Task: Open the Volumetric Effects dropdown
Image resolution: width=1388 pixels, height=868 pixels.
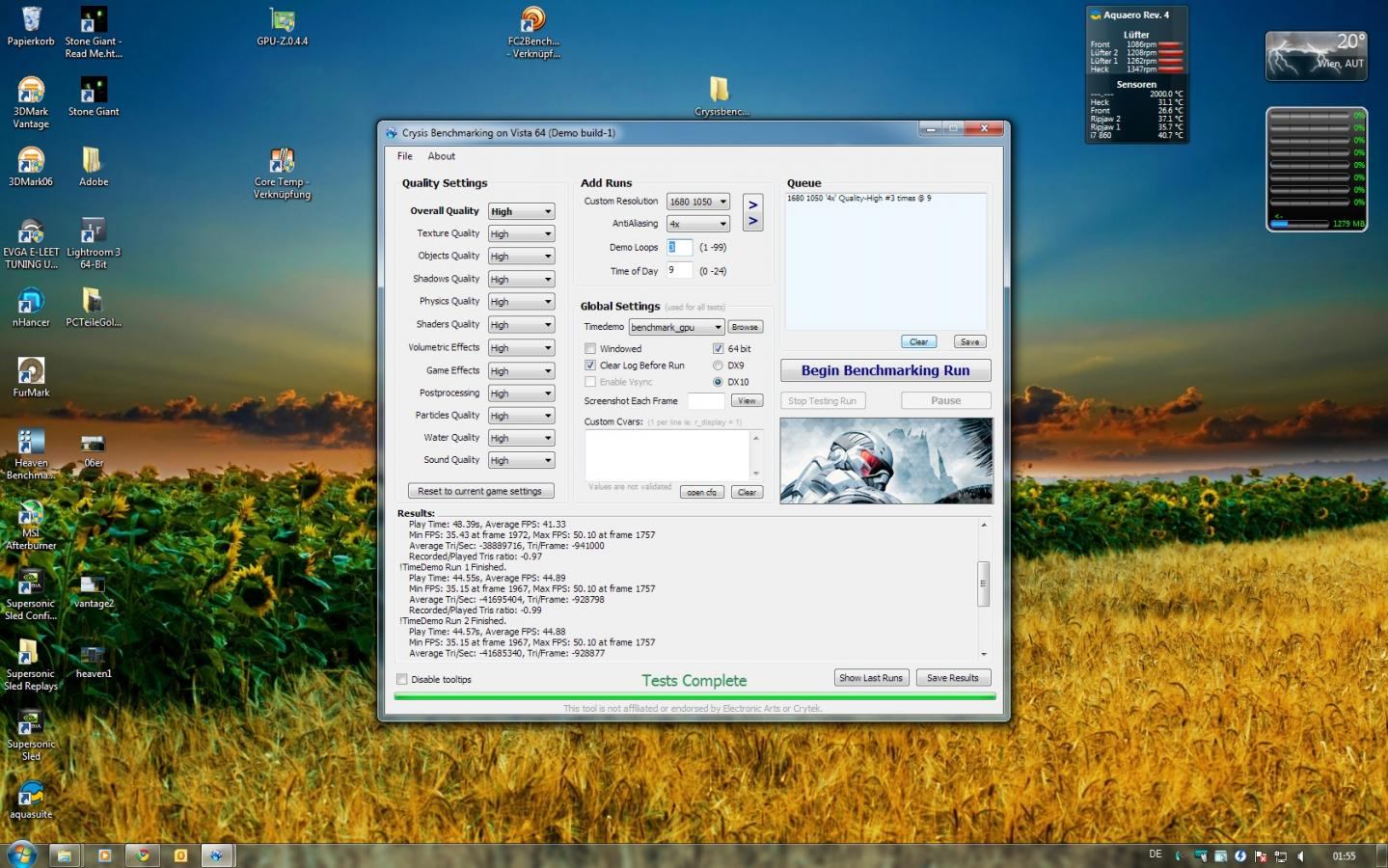Action: [x=521, y=348]
